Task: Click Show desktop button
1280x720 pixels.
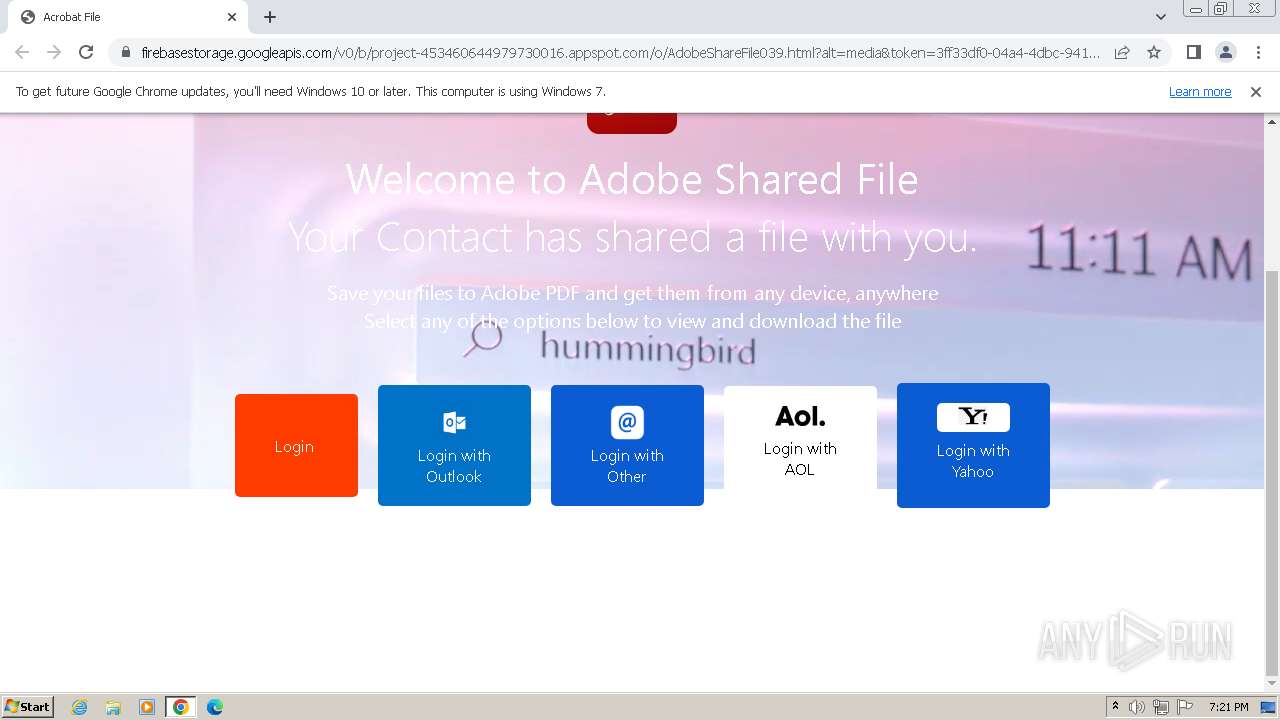Action: (x=1269, y=707)
